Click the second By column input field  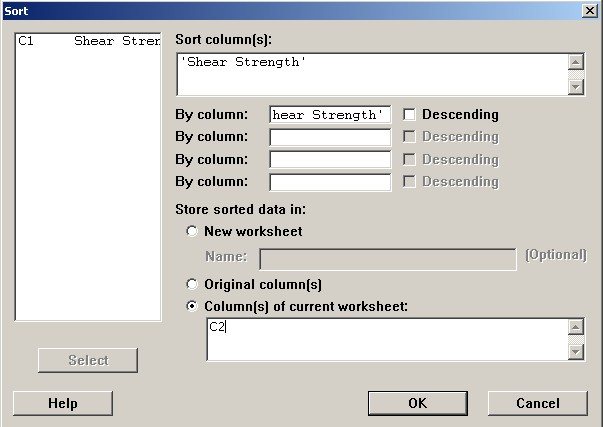pyautogui.click(x=330, y=137)
